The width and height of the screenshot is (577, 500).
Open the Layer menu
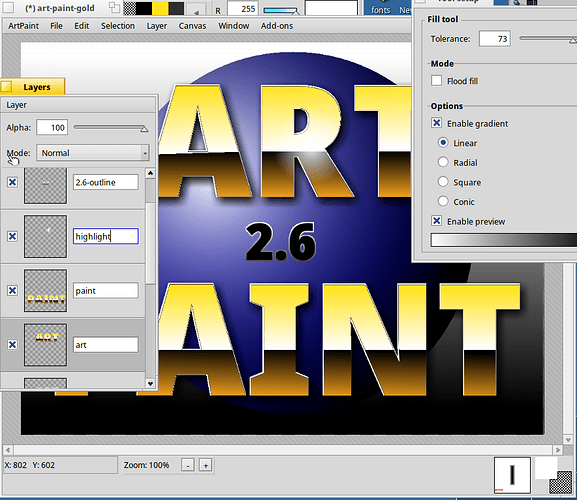(x=157, y=26)
